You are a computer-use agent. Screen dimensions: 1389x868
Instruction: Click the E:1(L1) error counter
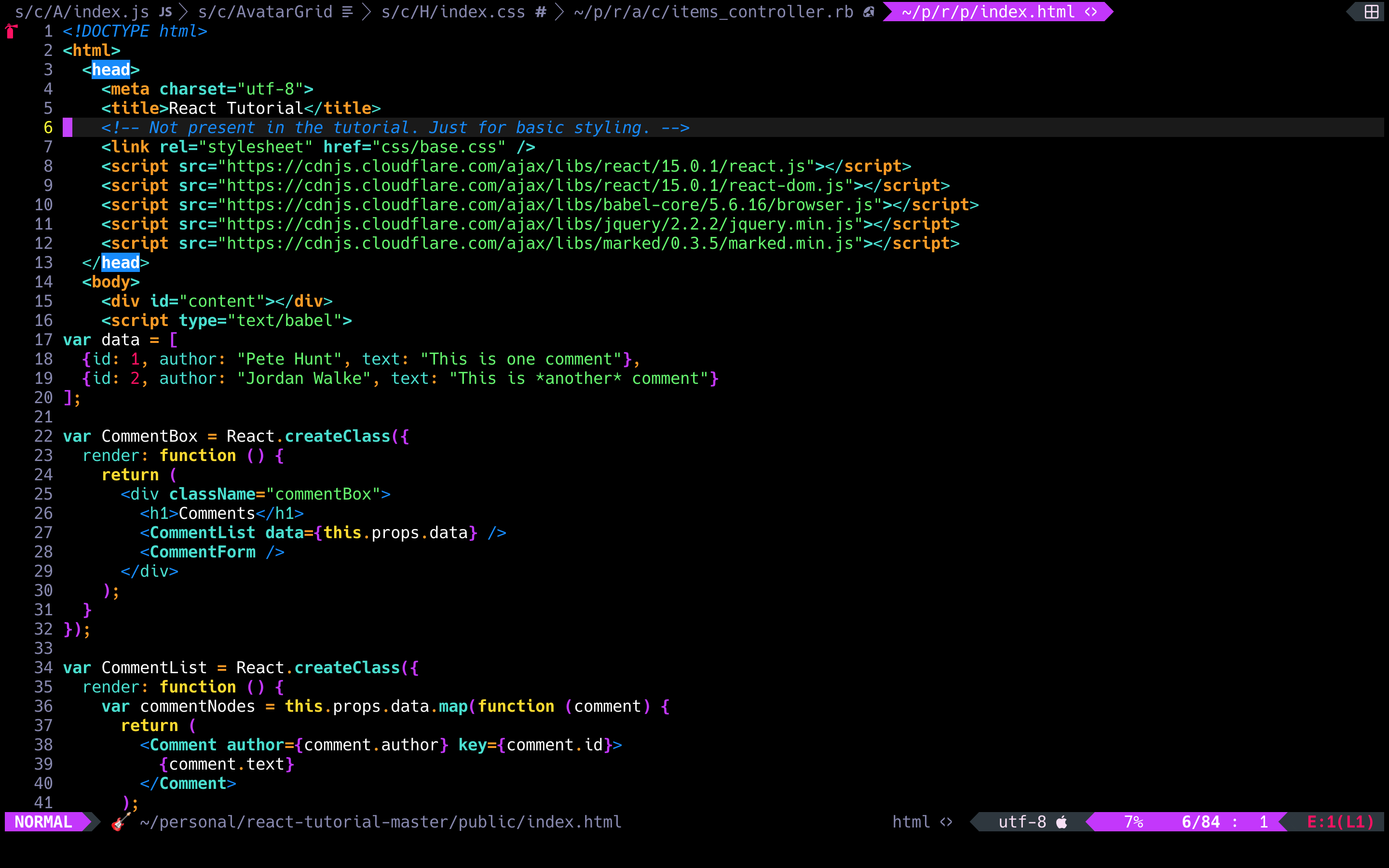1341,822
